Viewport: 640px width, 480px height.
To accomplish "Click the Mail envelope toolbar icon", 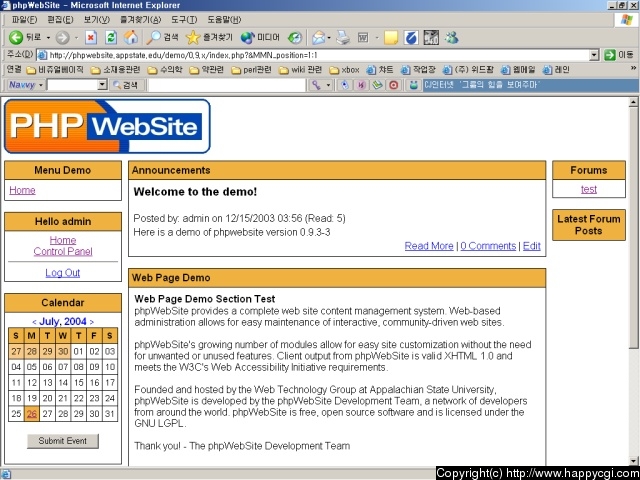I will click(318, 38).
